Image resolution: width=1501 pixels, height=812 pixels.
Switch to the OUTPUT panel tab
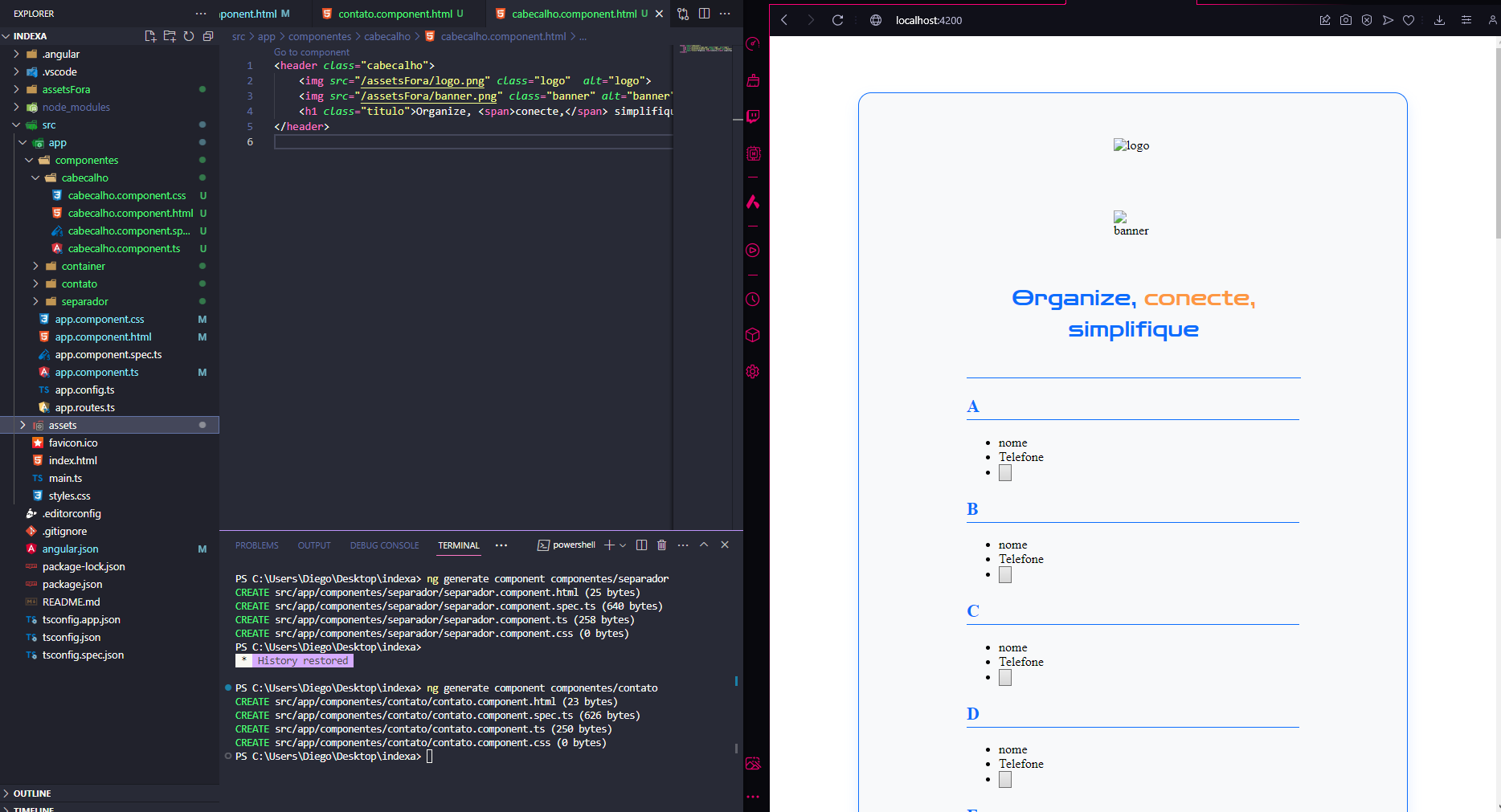314,545
